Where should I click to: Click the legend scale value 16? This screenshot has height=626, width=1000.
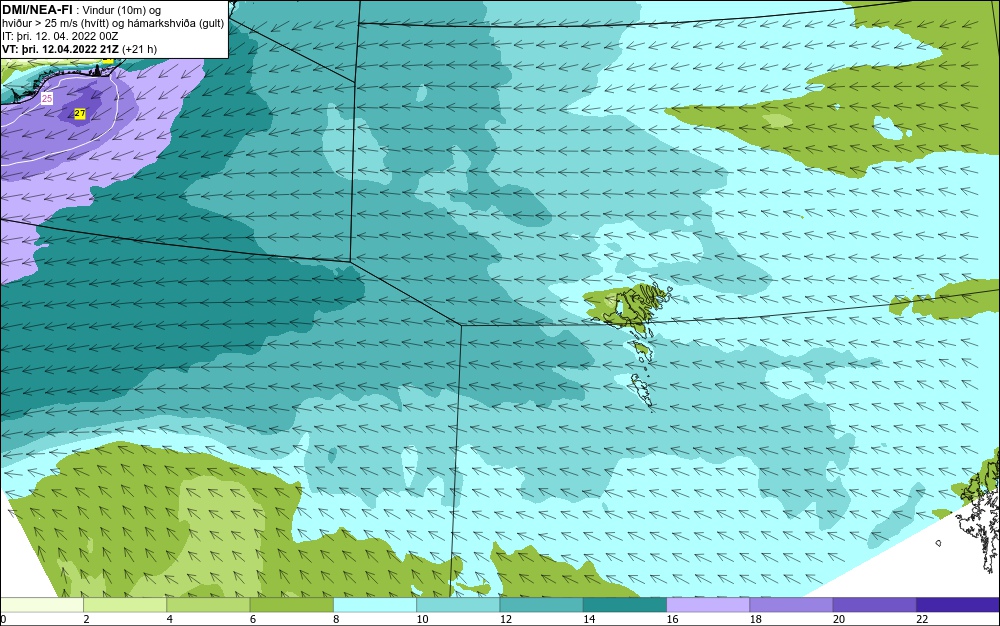click(672, 619)
